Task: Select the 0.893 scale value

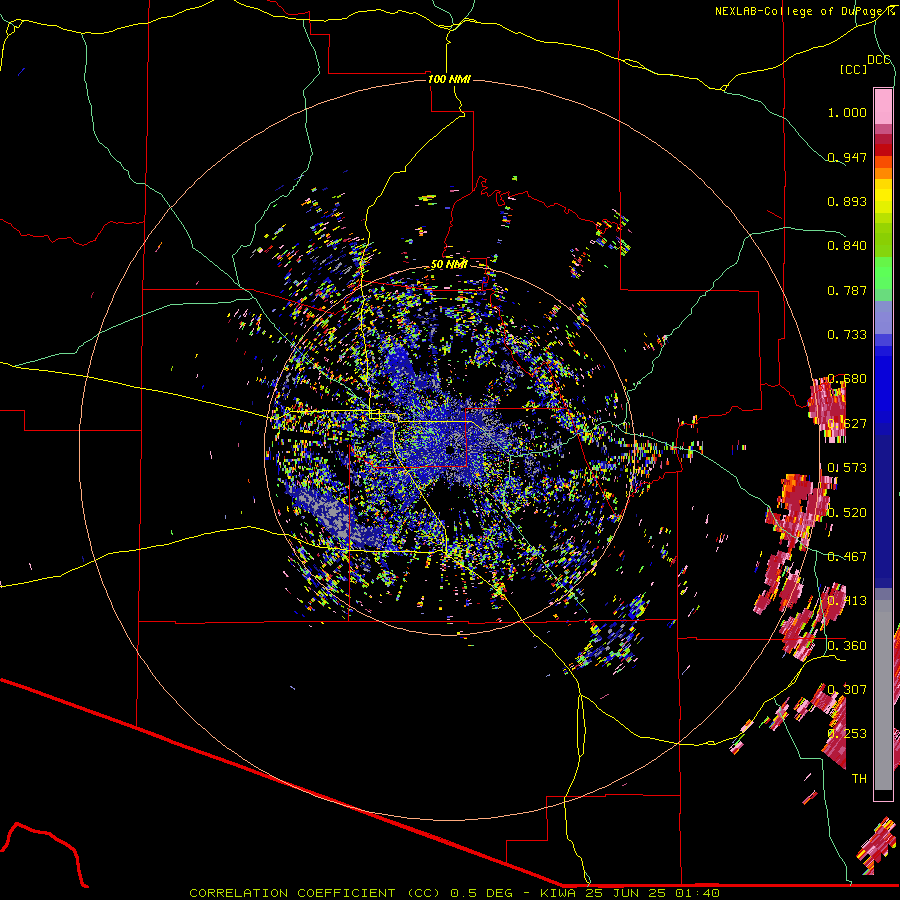Action: tap(847, 201)
